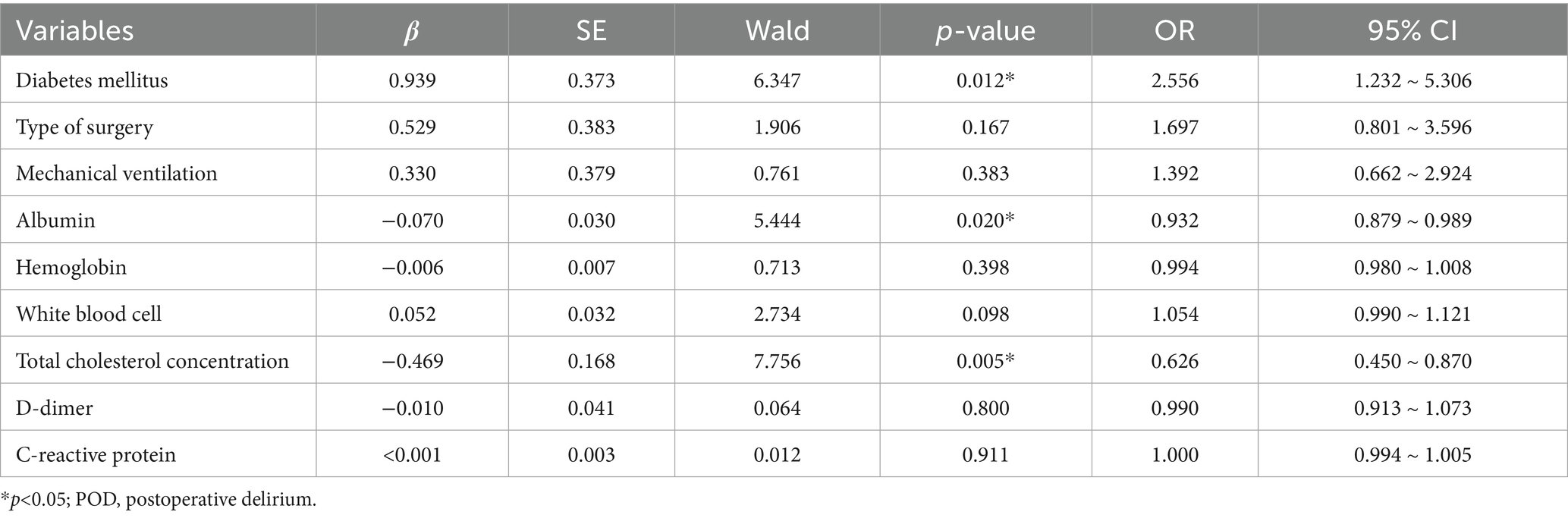Click the Albumin row label
Viewport: 1568px width, 518px height.
(x=55, y=221)
